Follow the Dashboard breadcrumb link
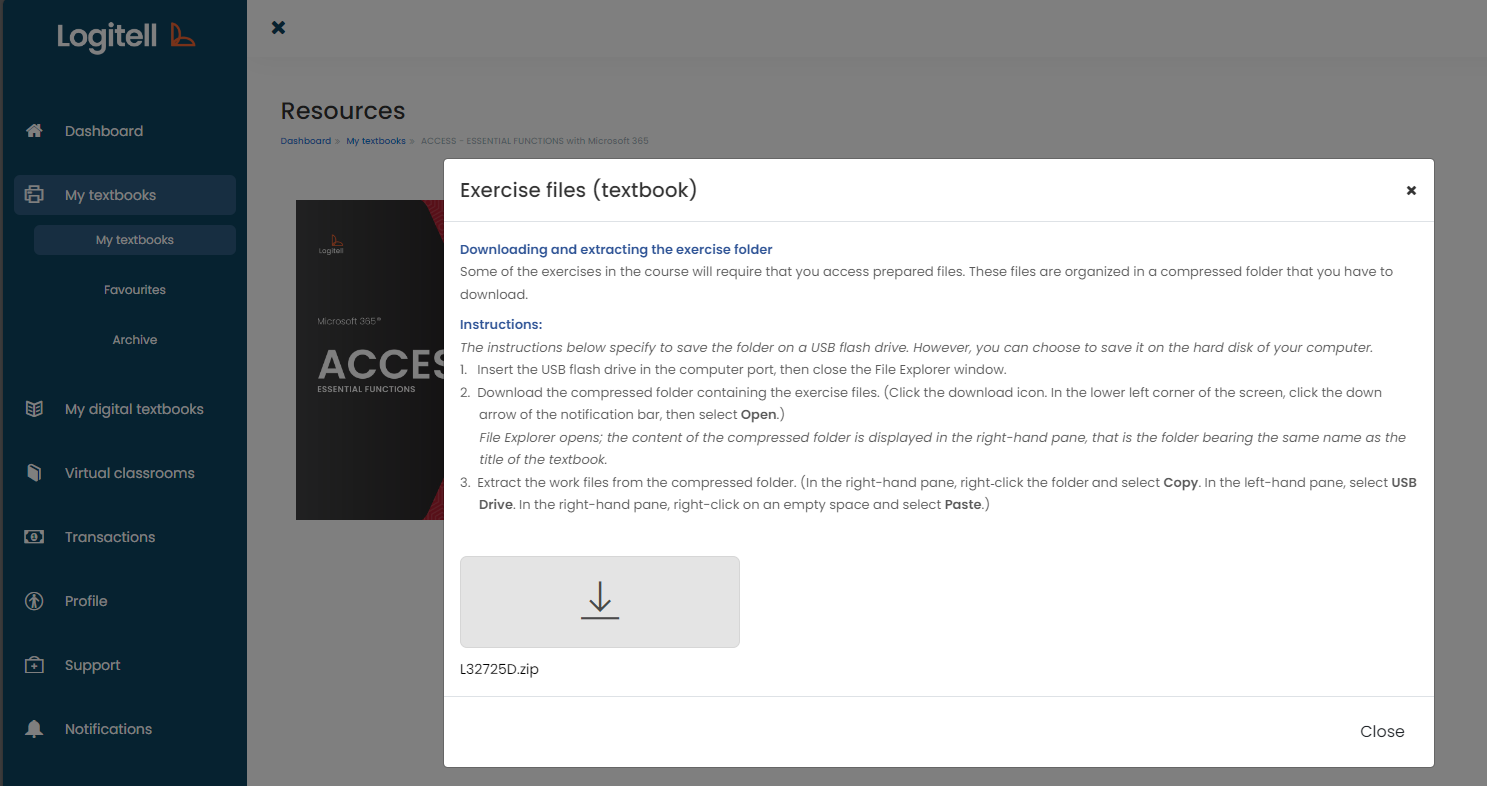This screenshot has width=1487, height=786. [x=305, y=140]
